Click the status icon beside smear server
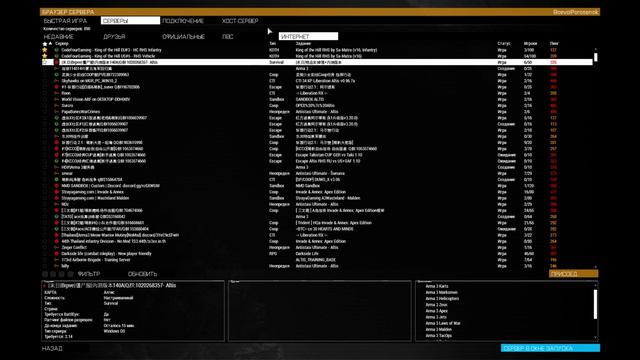The height and width of the screenshot is (360, 640). click(56, 173)
